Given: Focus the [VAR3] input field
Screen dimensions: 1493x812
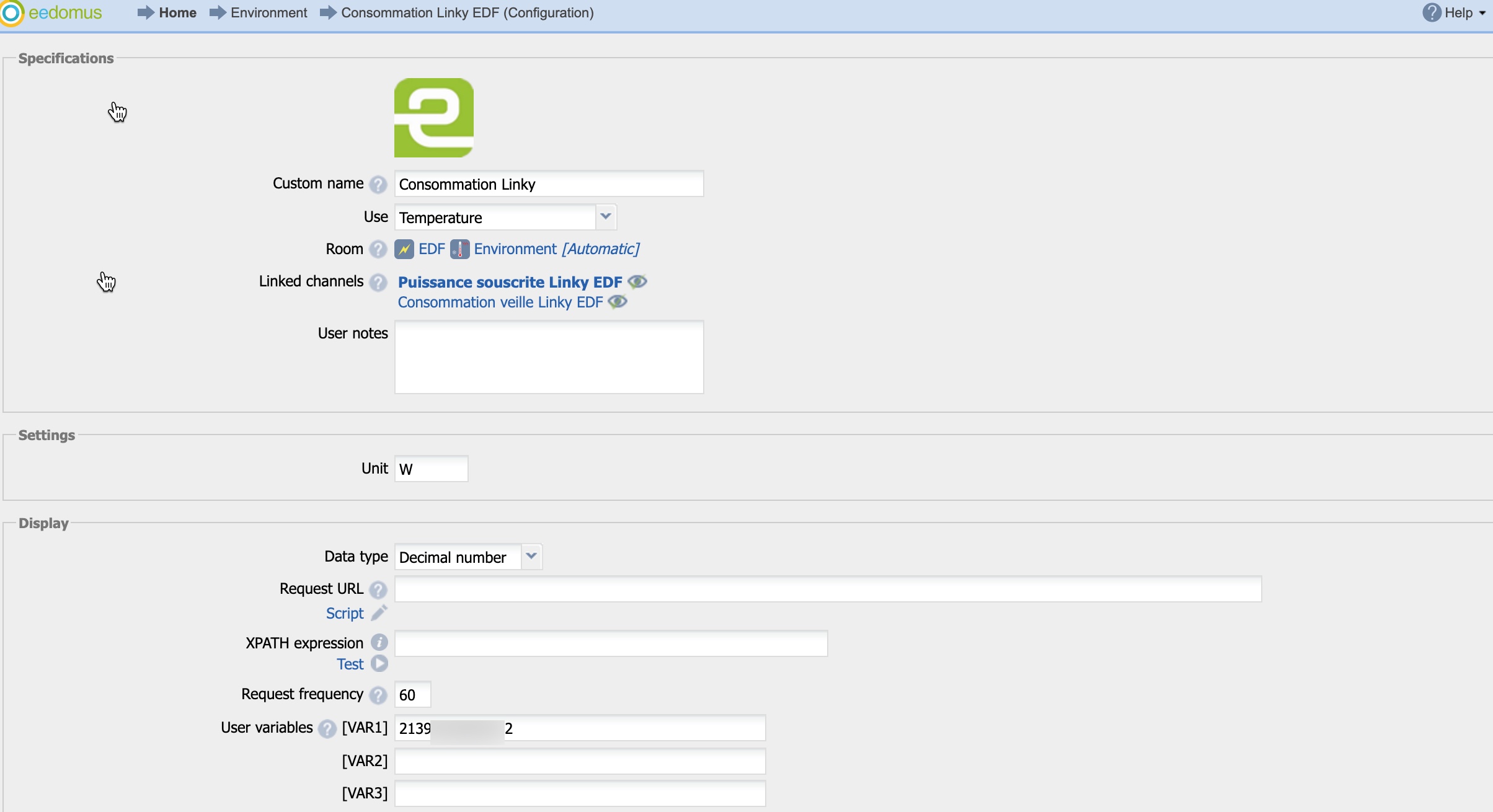Looking at the screenshot, I should click(580, 794).
